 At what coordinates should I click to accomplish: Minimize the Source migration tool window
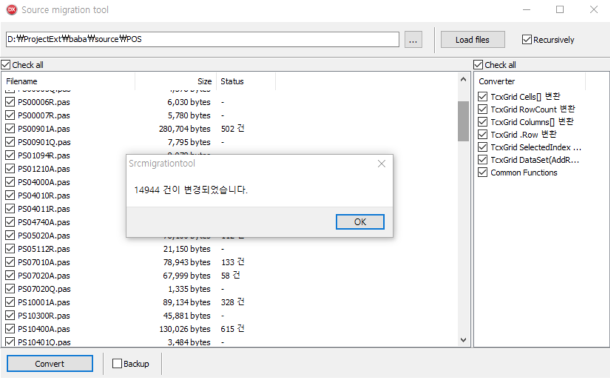pos(526,9)
